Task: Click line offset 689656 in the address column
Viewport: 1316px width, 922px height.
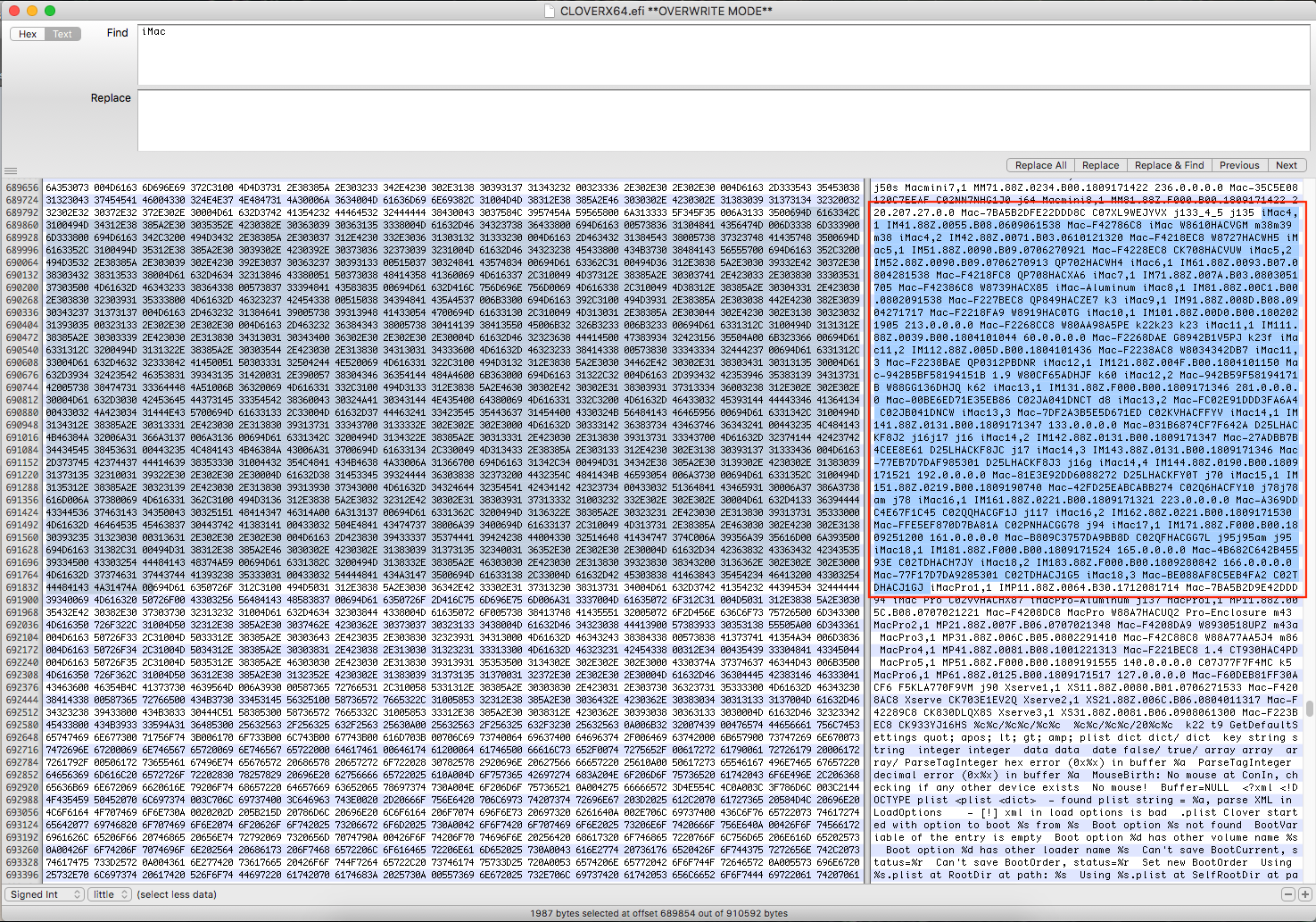Action: (22, 188)
